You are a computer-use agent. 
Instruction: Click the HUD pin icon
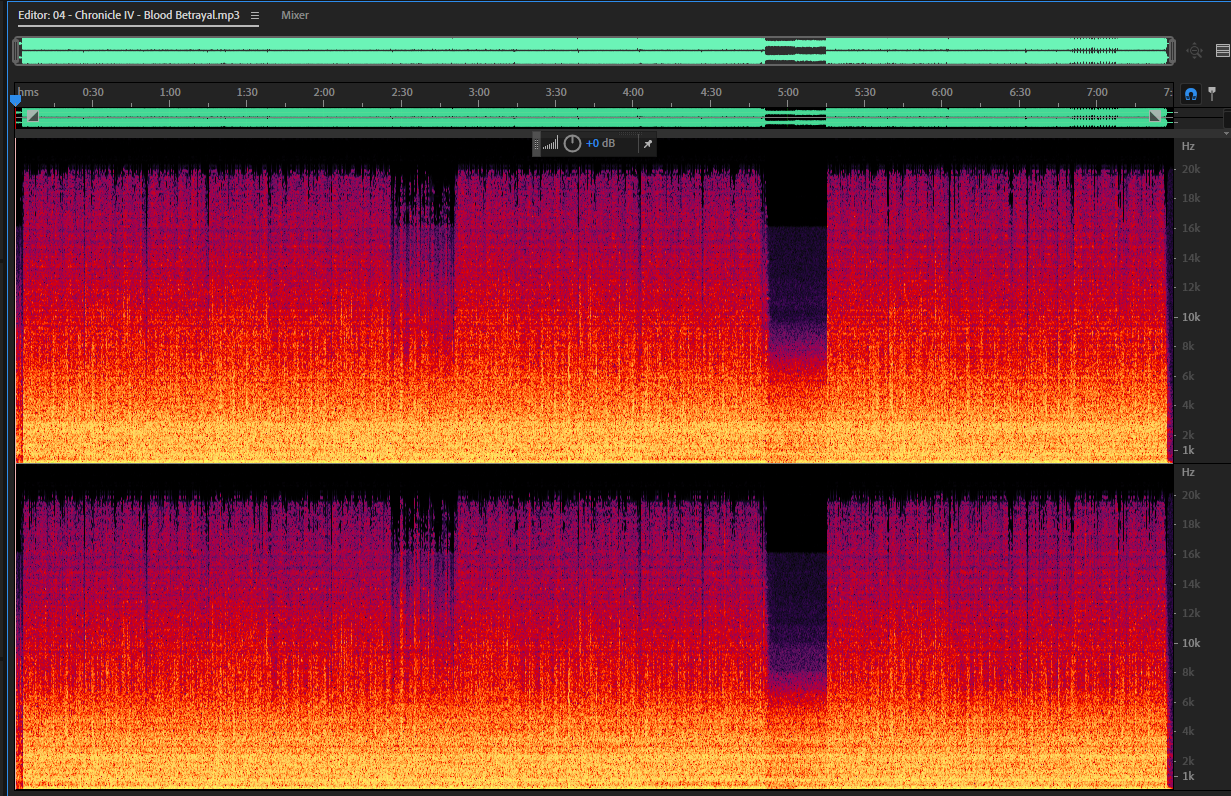click(647, 144)
